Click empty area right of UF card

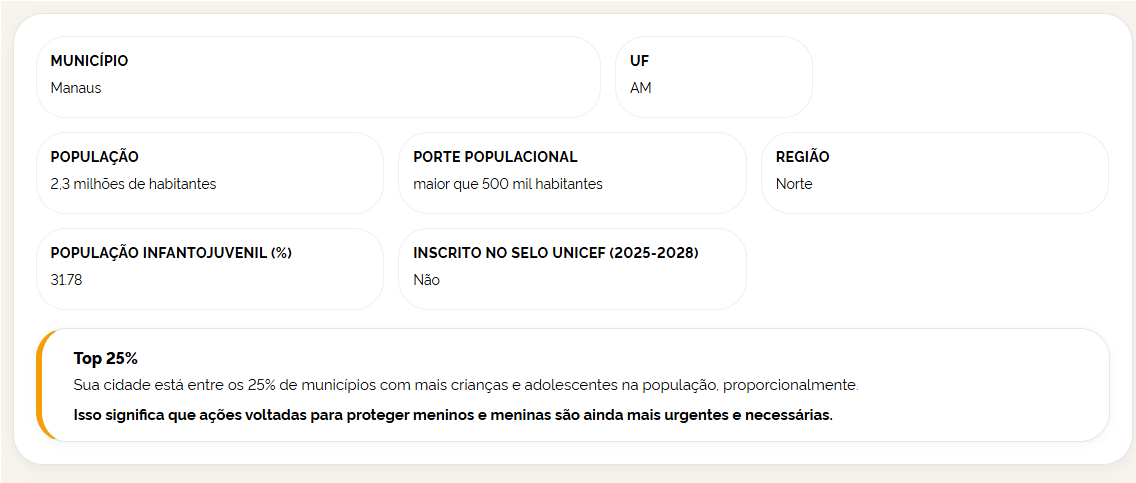pos(960,77)
